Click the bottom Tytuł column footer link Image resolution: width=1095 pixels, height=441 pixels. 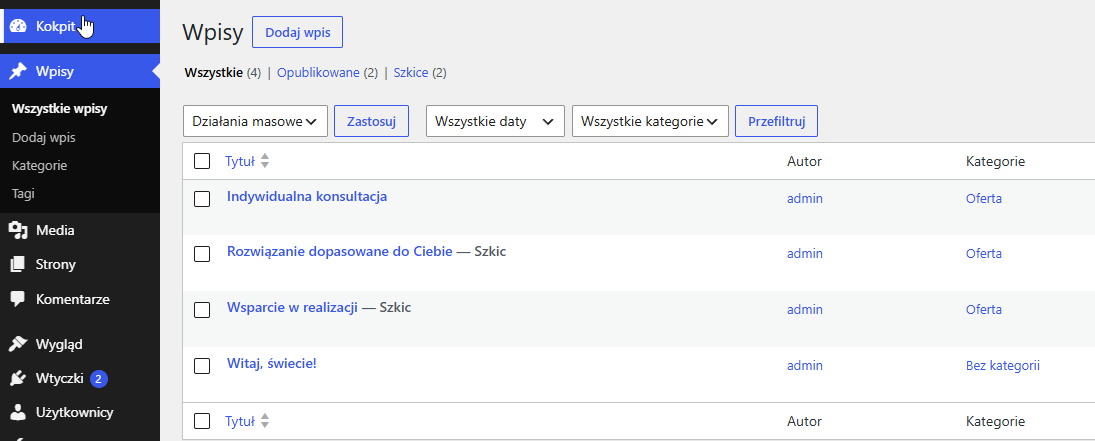tap(240, 421)
